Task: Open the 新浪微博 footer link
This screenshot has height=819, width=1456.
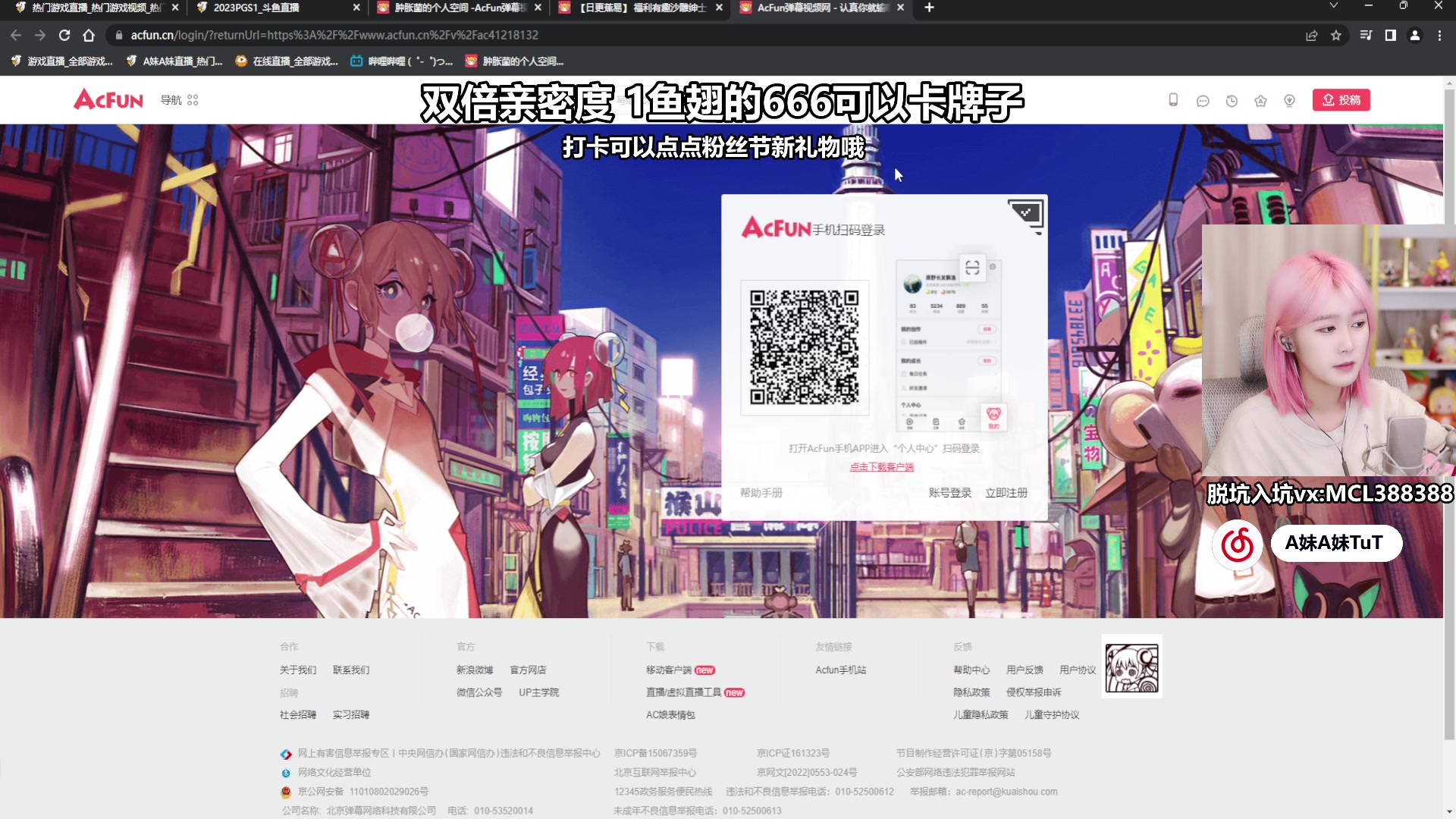Action: click(x=475, y=670)
